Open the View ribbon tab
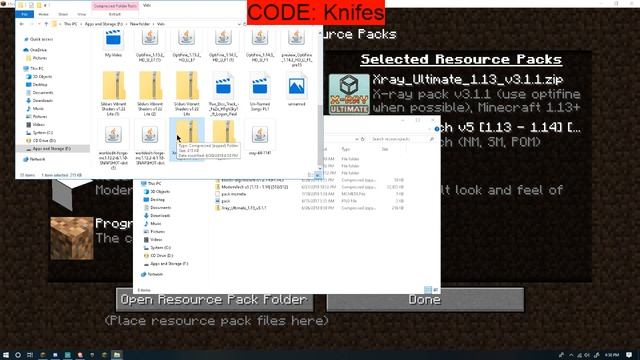The width and height of the screenshot is (640, 360). coord(82,14)
